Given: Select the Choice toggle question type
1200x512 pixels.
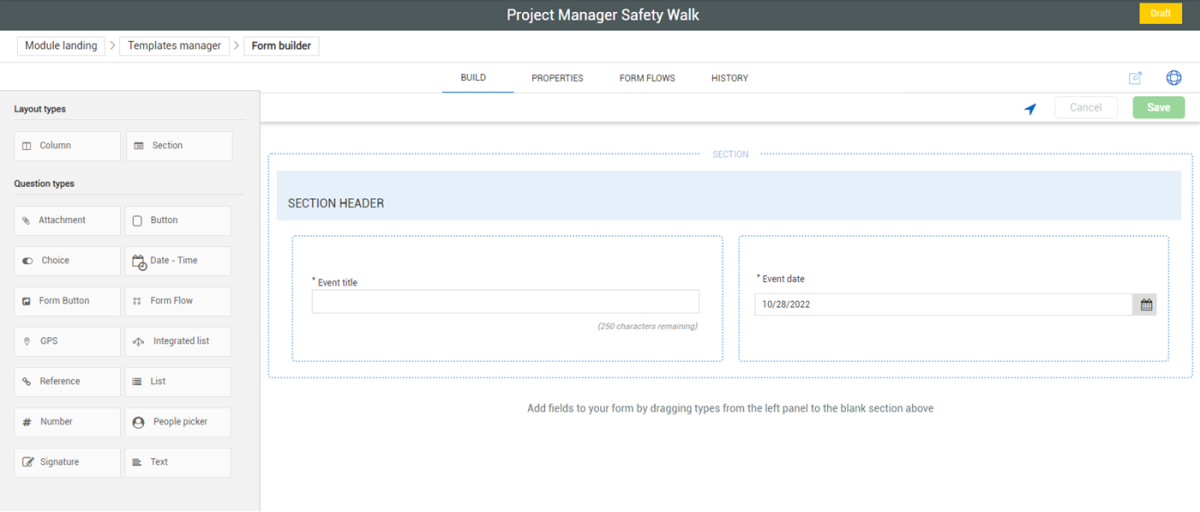Looking at the screenshot, I should tap(67, 261).
